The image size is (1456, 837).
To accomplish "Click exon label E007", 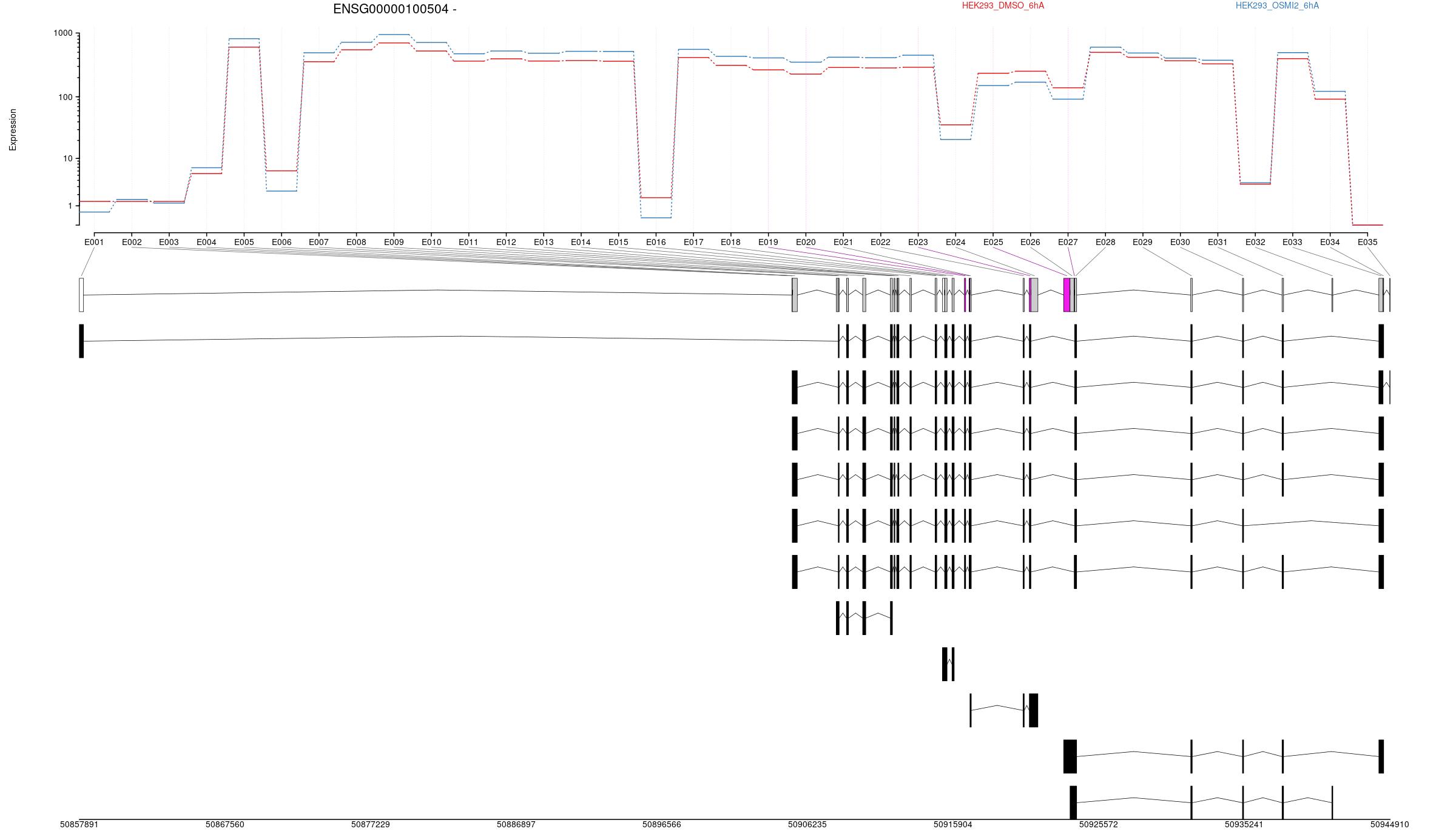I will (x=318, y=242).
